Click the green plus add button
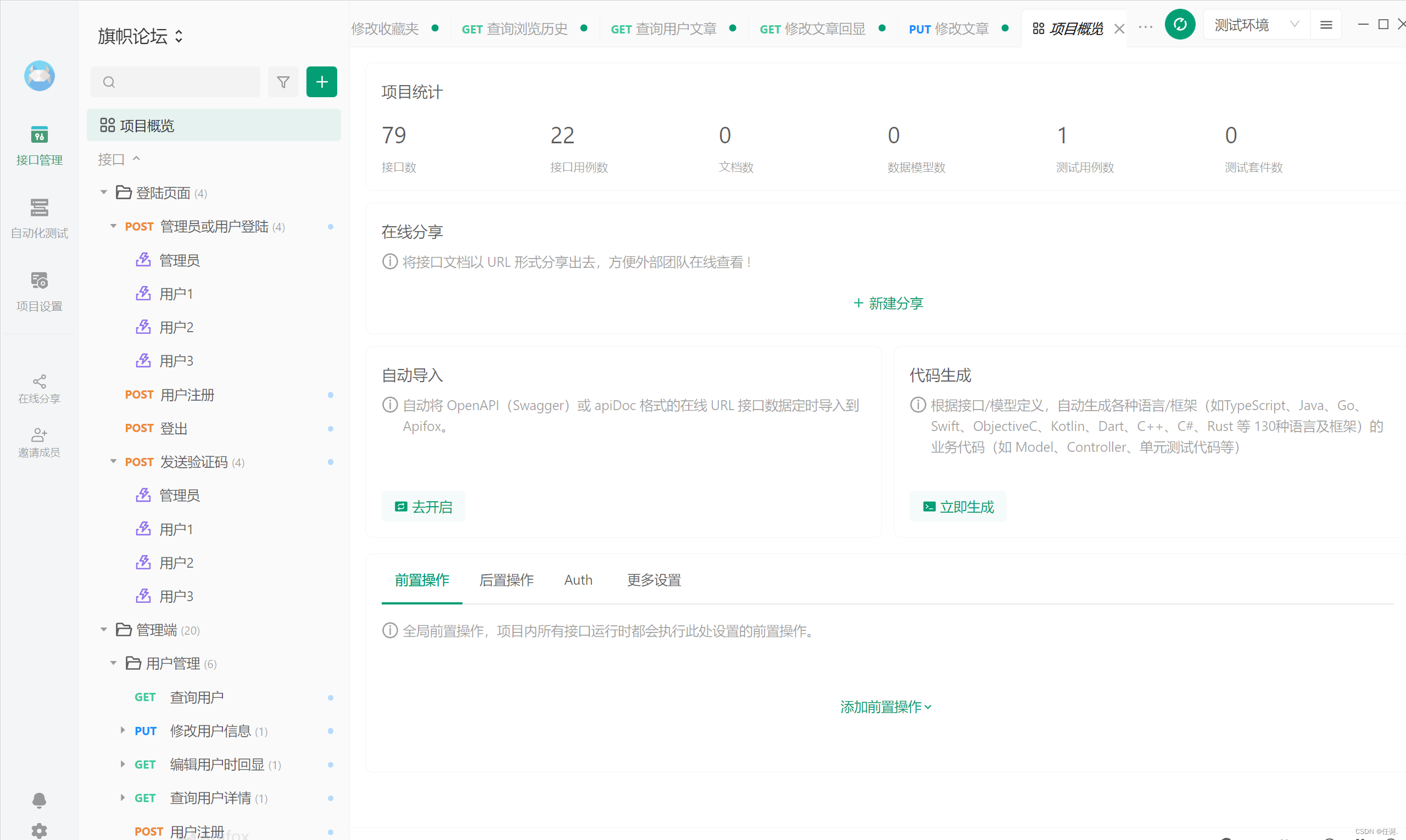This screenshot has height=840, width=1406. [x=322, y=82]
